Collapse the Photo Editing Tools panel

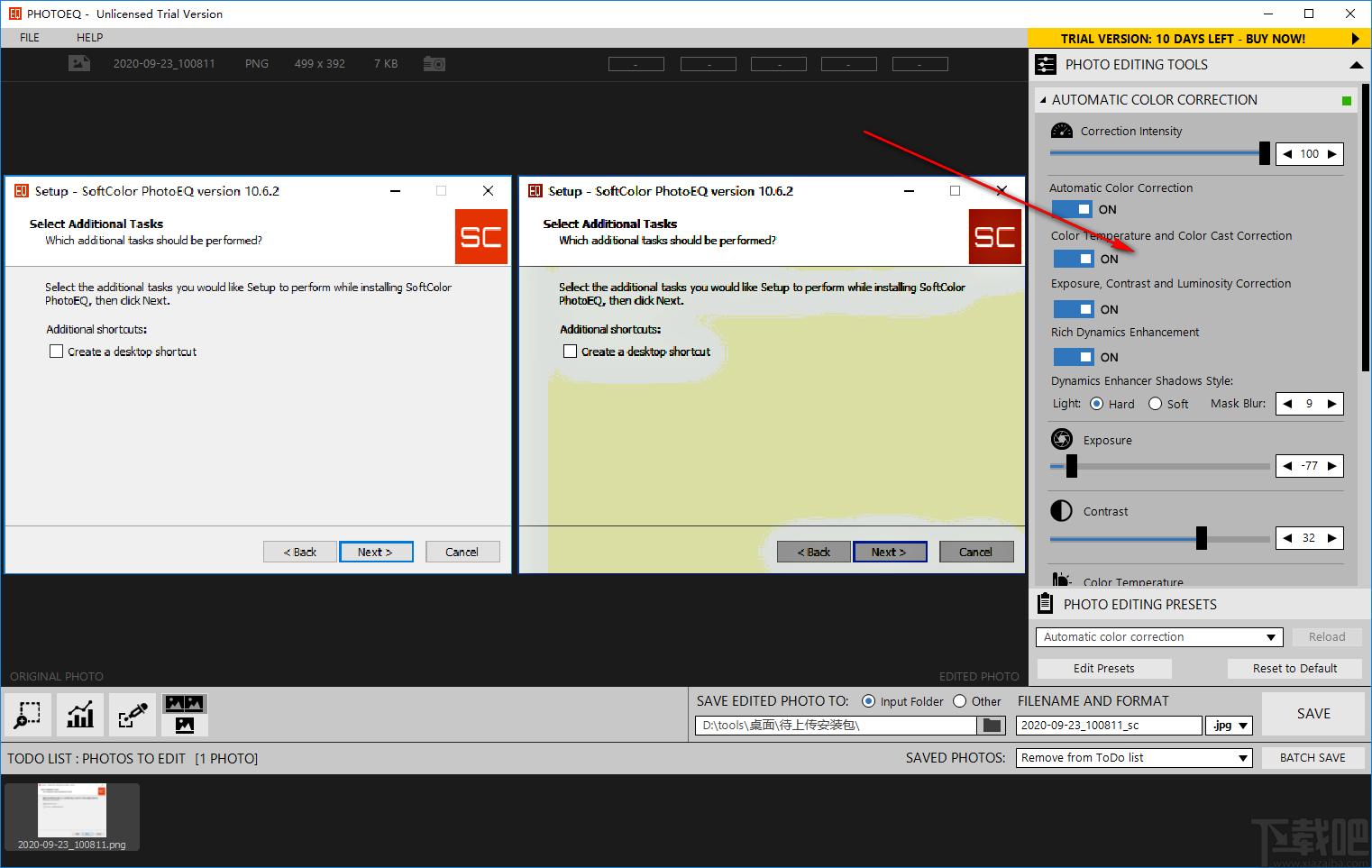point(1355,65)
